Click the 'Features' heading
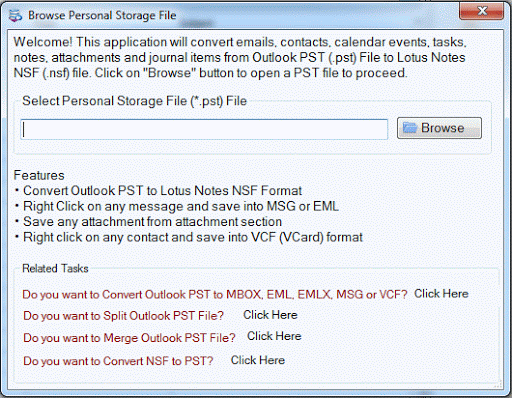The height and width of the screenshot is (398, 512). click(39, 175)
